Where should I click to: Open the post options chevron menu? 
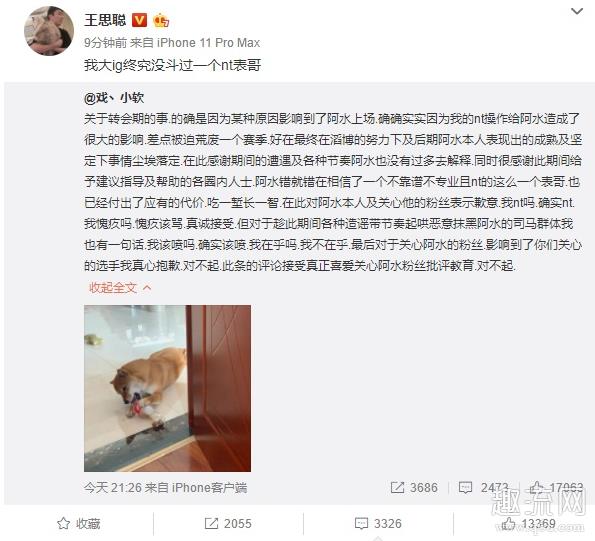coord(577,11)
